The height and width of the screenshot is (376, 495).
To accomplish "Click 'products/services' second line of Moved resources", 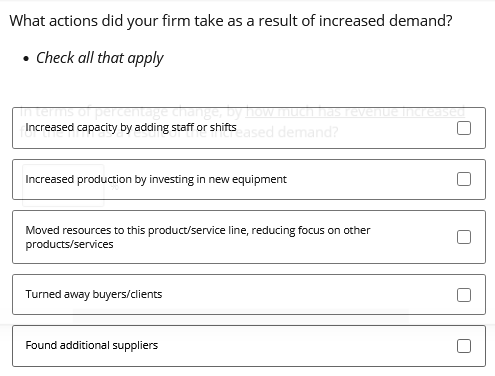I will click(x=69, y=244).
